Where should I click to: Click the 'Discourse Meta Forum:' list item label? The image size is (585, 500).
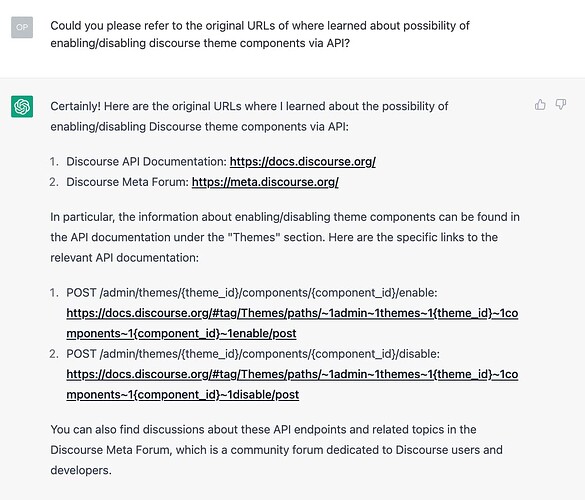pos(128,182)
